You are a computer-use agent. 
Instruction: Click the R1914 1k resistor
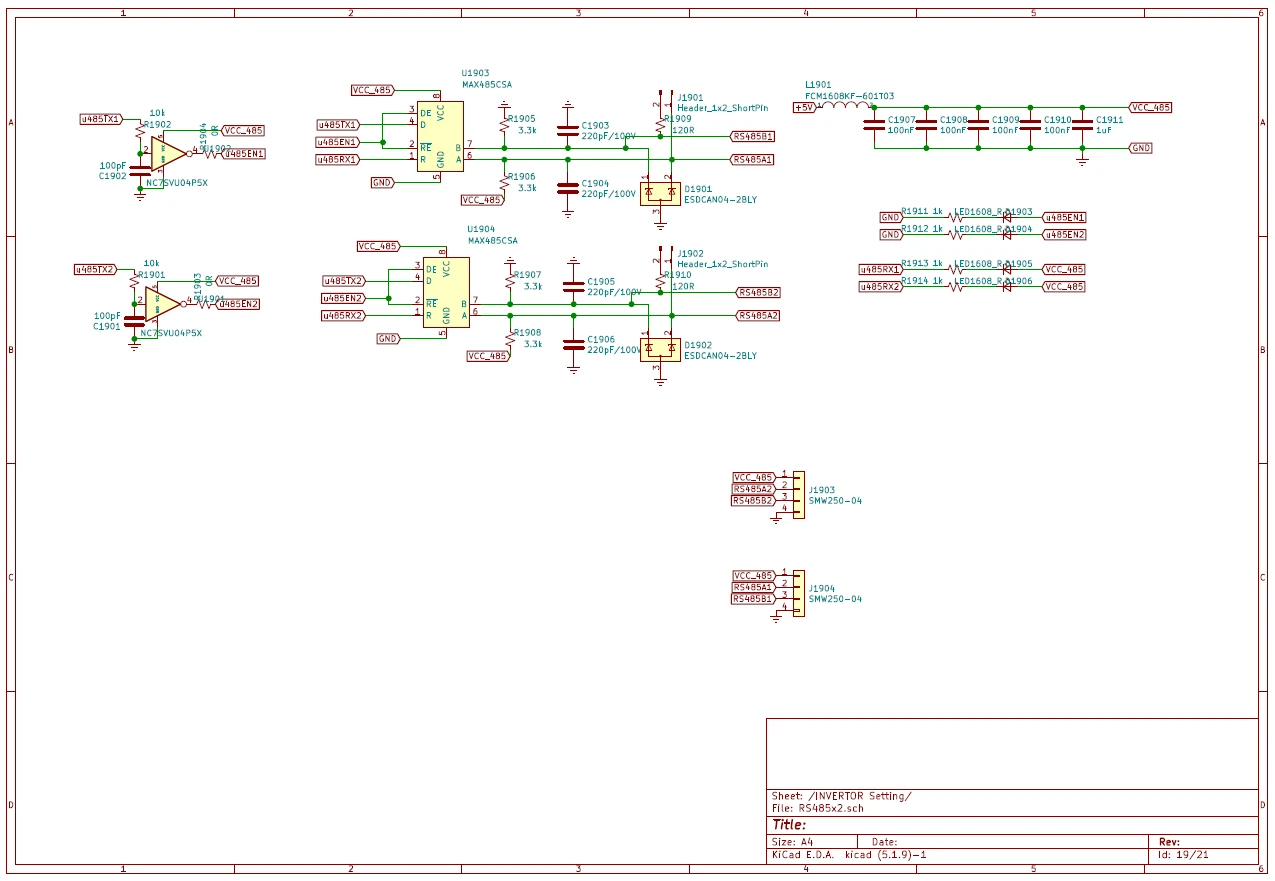954,286
